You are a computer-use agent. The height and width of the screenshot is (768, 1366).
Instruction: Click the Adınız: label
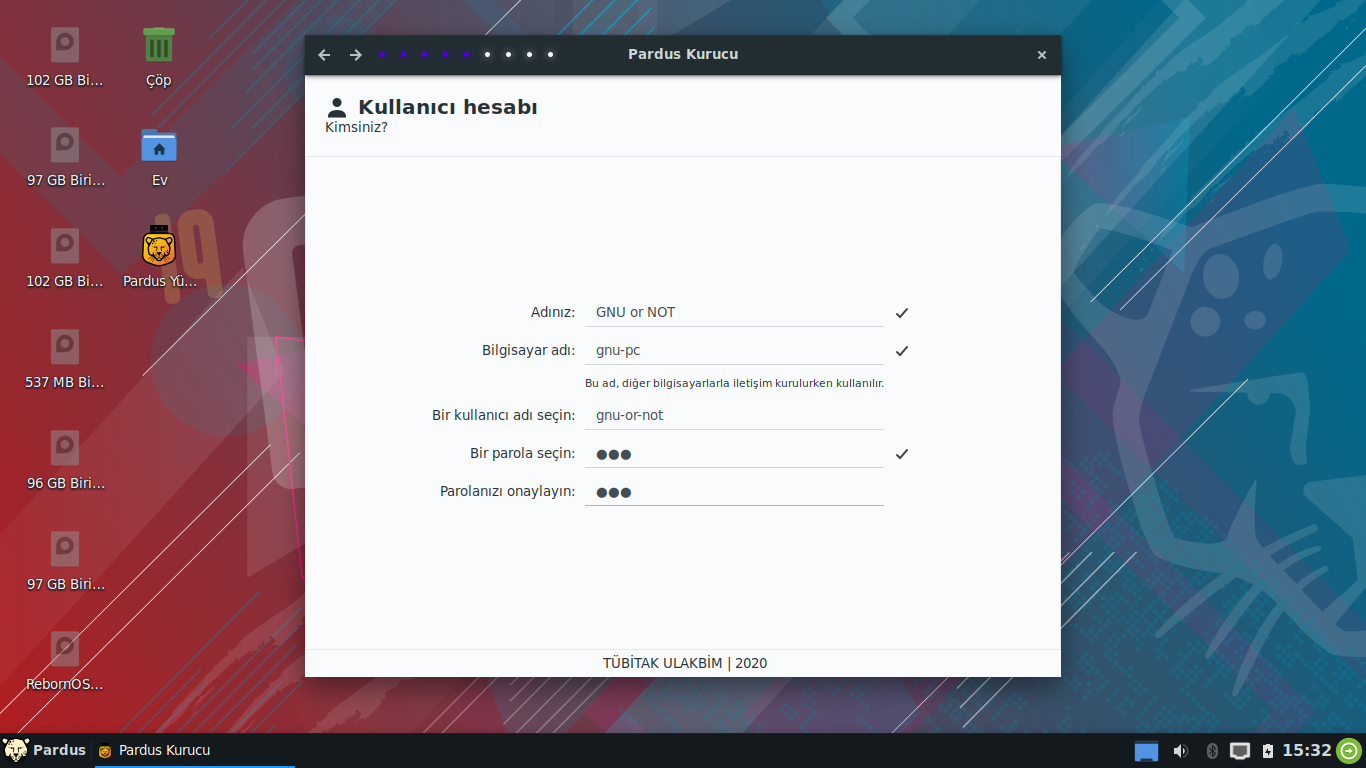553,312
